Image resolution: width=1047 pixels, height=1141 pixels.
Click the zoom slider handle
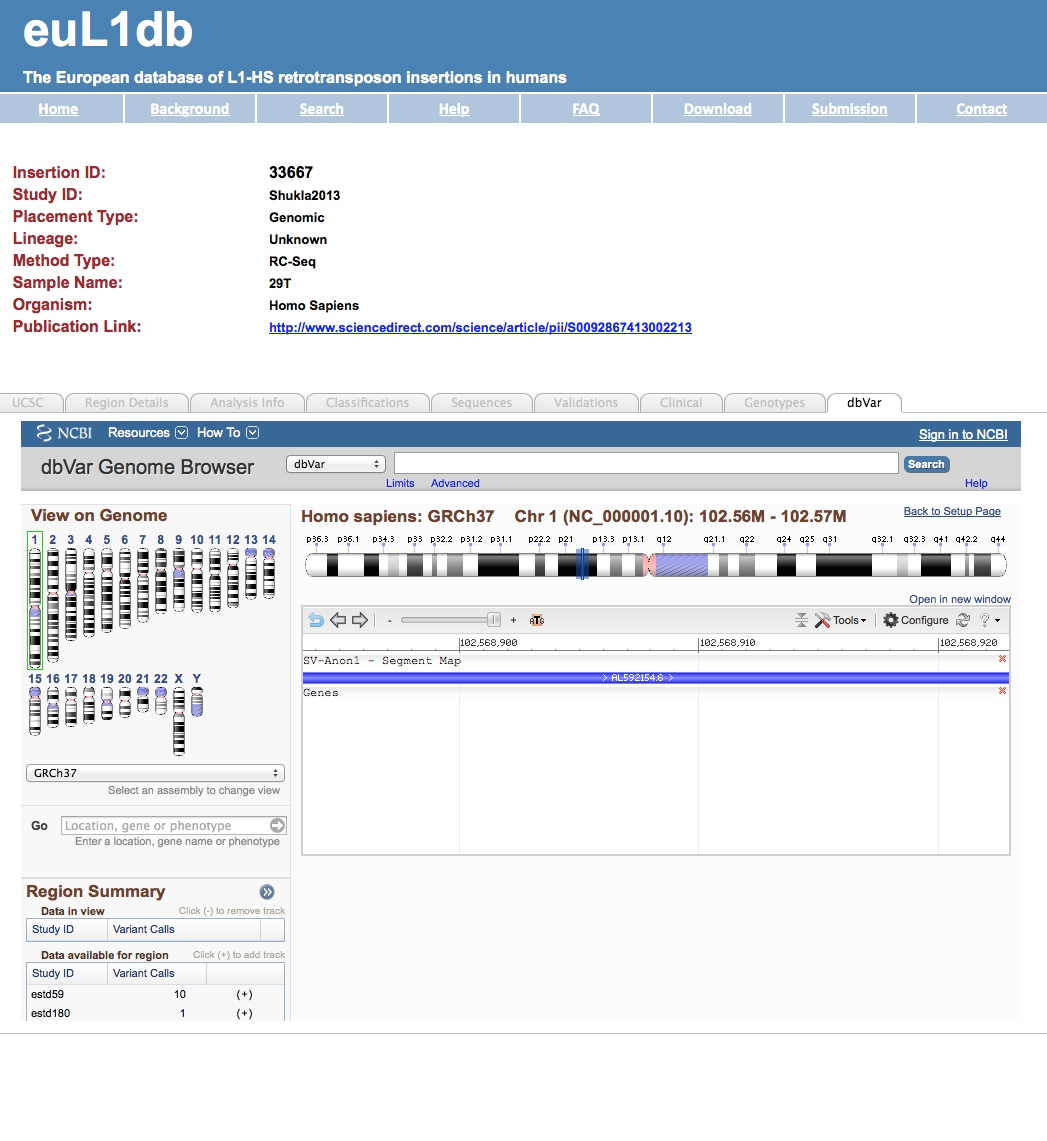493,620
